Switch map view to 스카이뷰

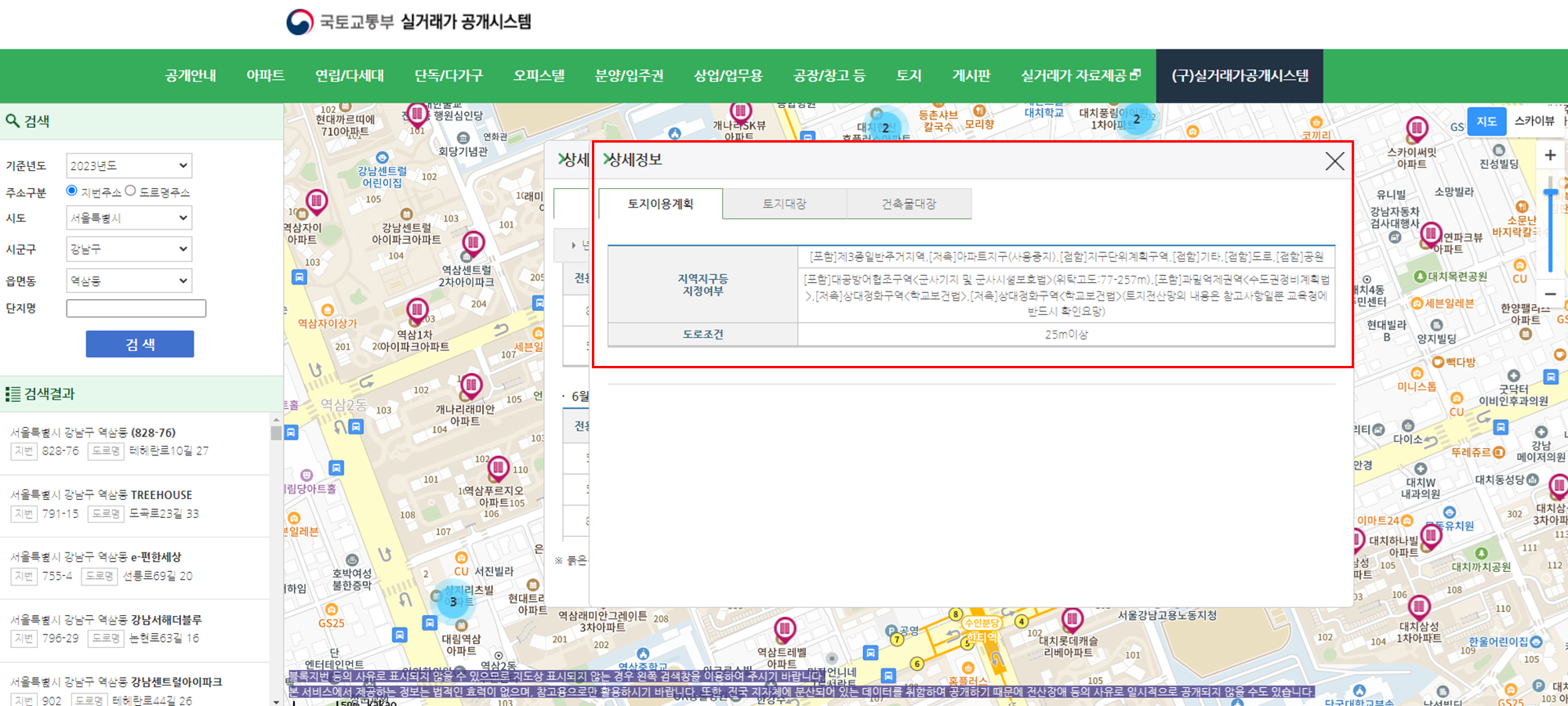coord(1534,121)
